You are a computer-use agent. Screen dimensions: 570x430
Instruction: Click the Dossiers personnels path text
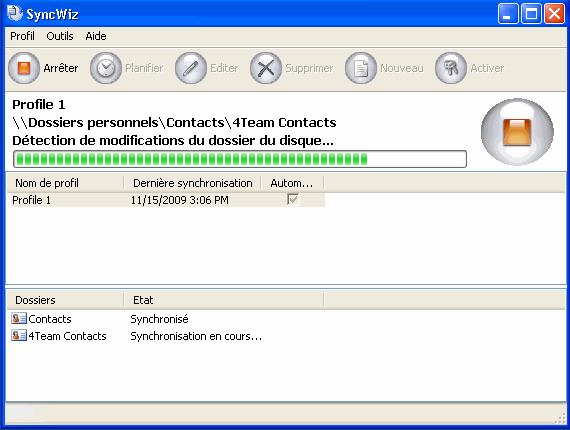[x=174, y=122]
